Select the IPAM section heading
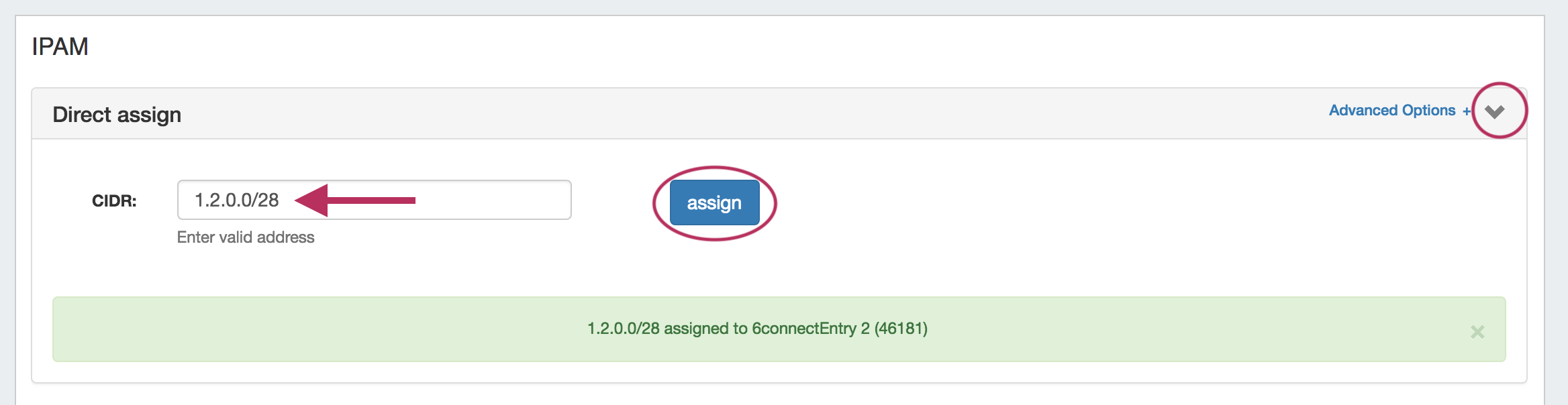 pyautogui.click(x=60, y=47)
